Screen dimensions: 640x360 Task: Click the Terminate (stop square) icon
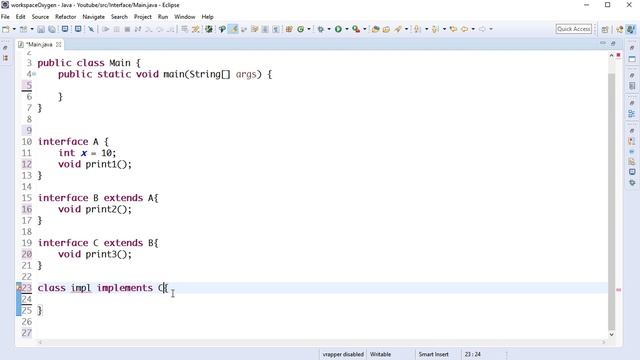127,29
